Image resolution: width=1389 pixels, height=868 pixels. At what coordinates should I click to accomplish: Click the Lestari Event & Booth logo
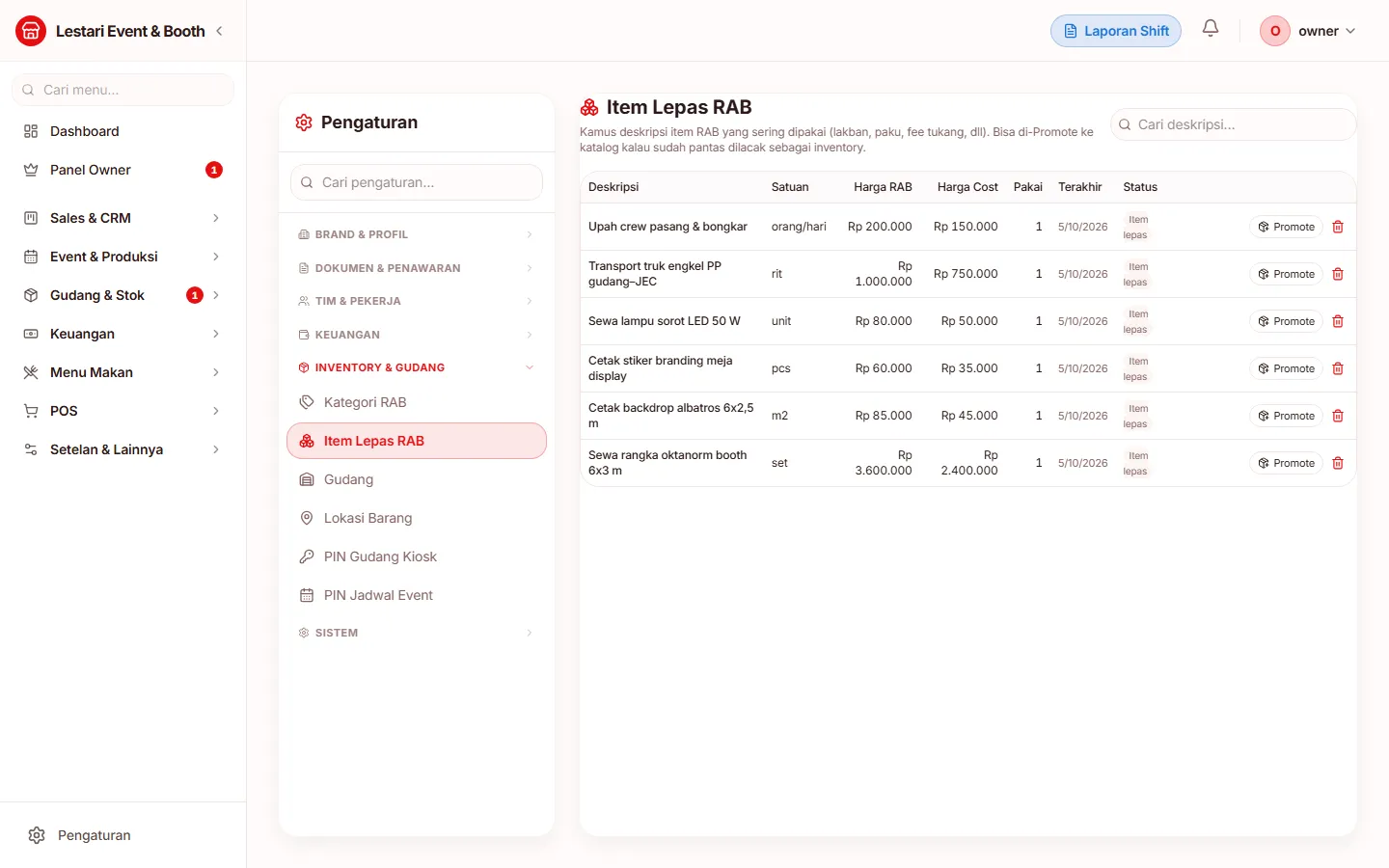point(31,31)
